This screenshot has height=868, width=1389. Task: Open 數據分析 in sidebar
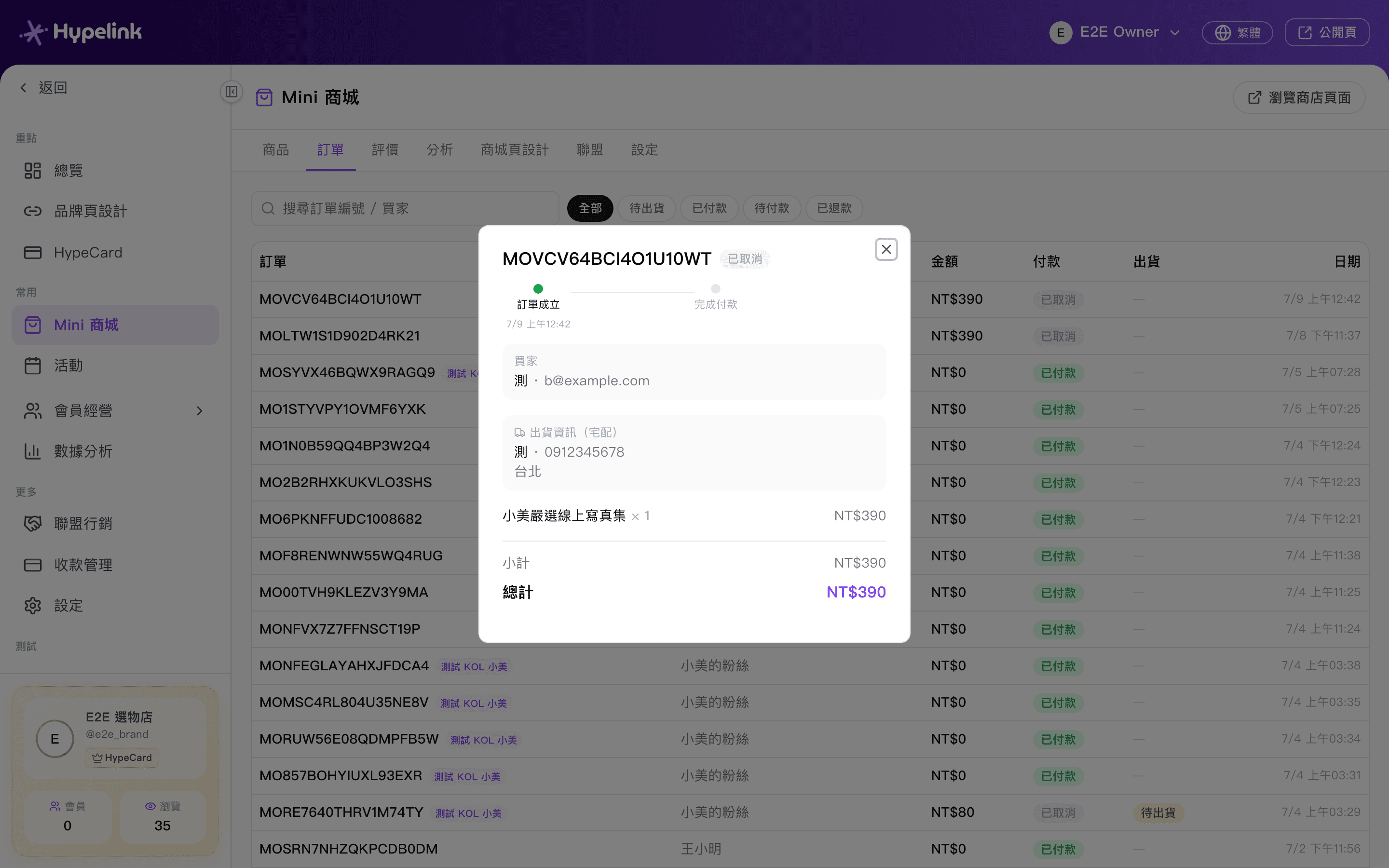115,451
